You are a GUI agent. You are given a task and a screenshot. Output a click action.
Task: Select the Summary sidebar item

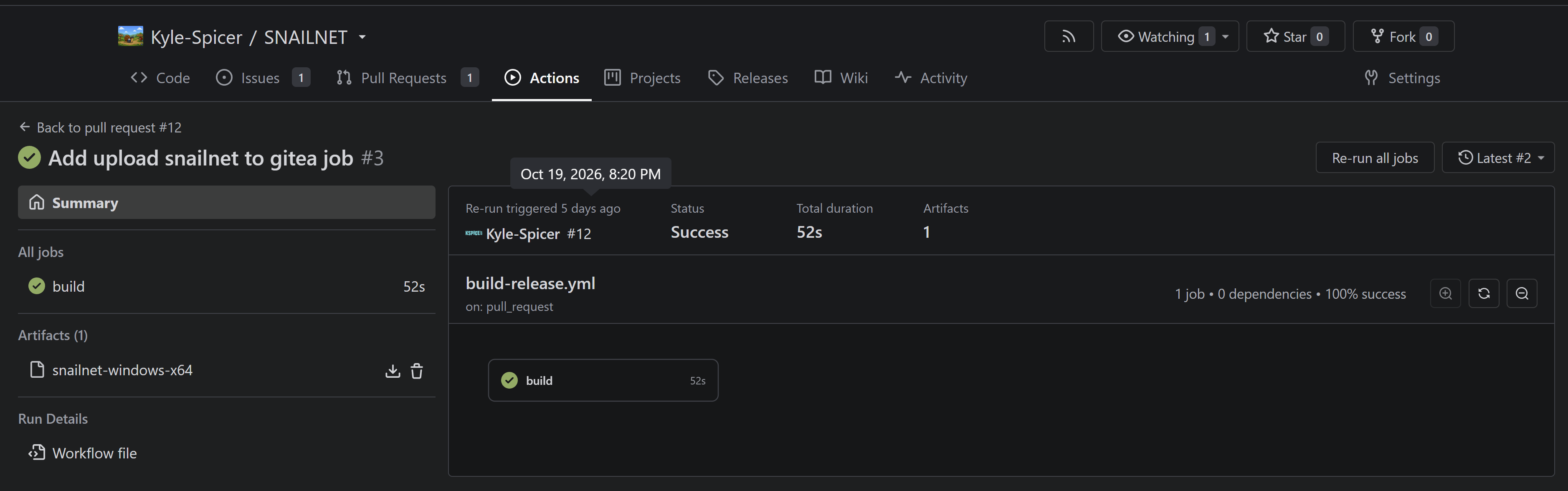pyautogui.click(x=226, y=202)
